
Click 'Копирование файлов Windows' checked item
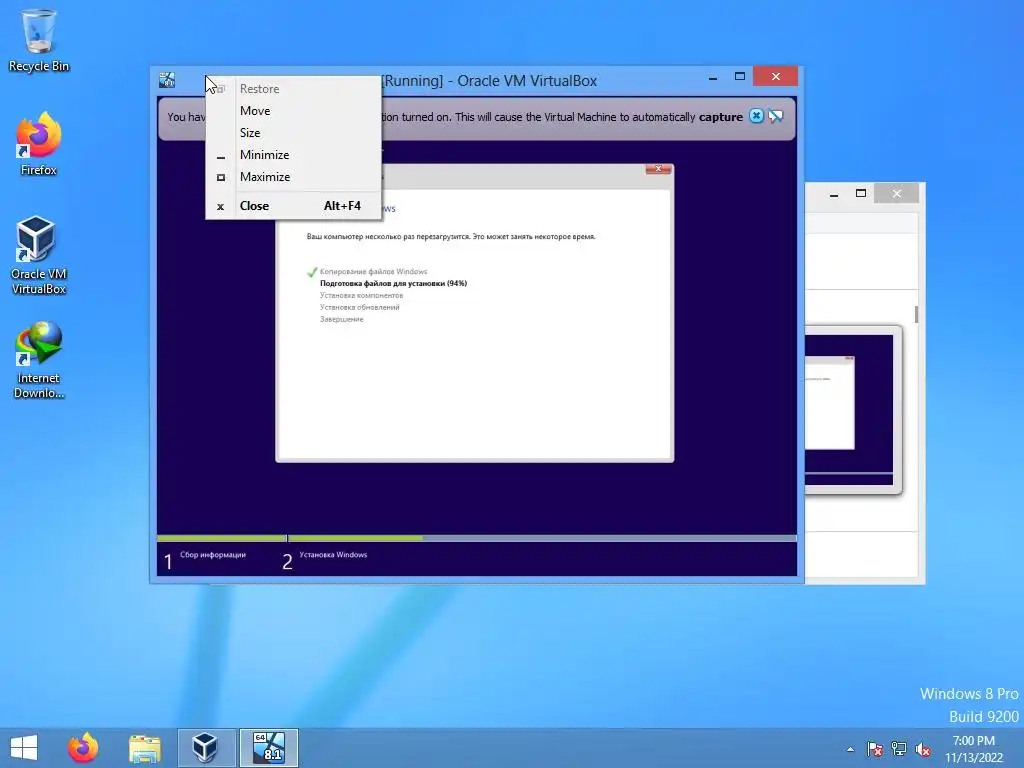[374, 272]
